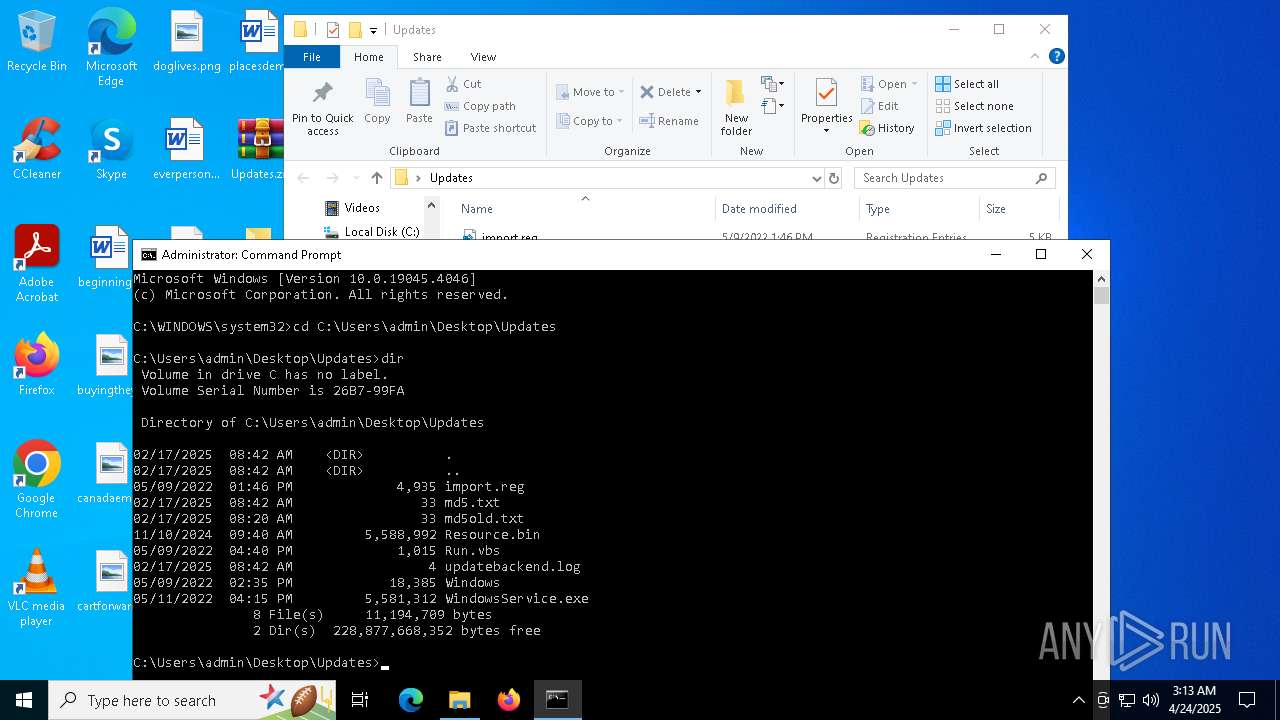Image resolution: width=1280 pixels, height=720 pixels.
Task: Click Invert selection in ribbon
Action: [984, 128]
